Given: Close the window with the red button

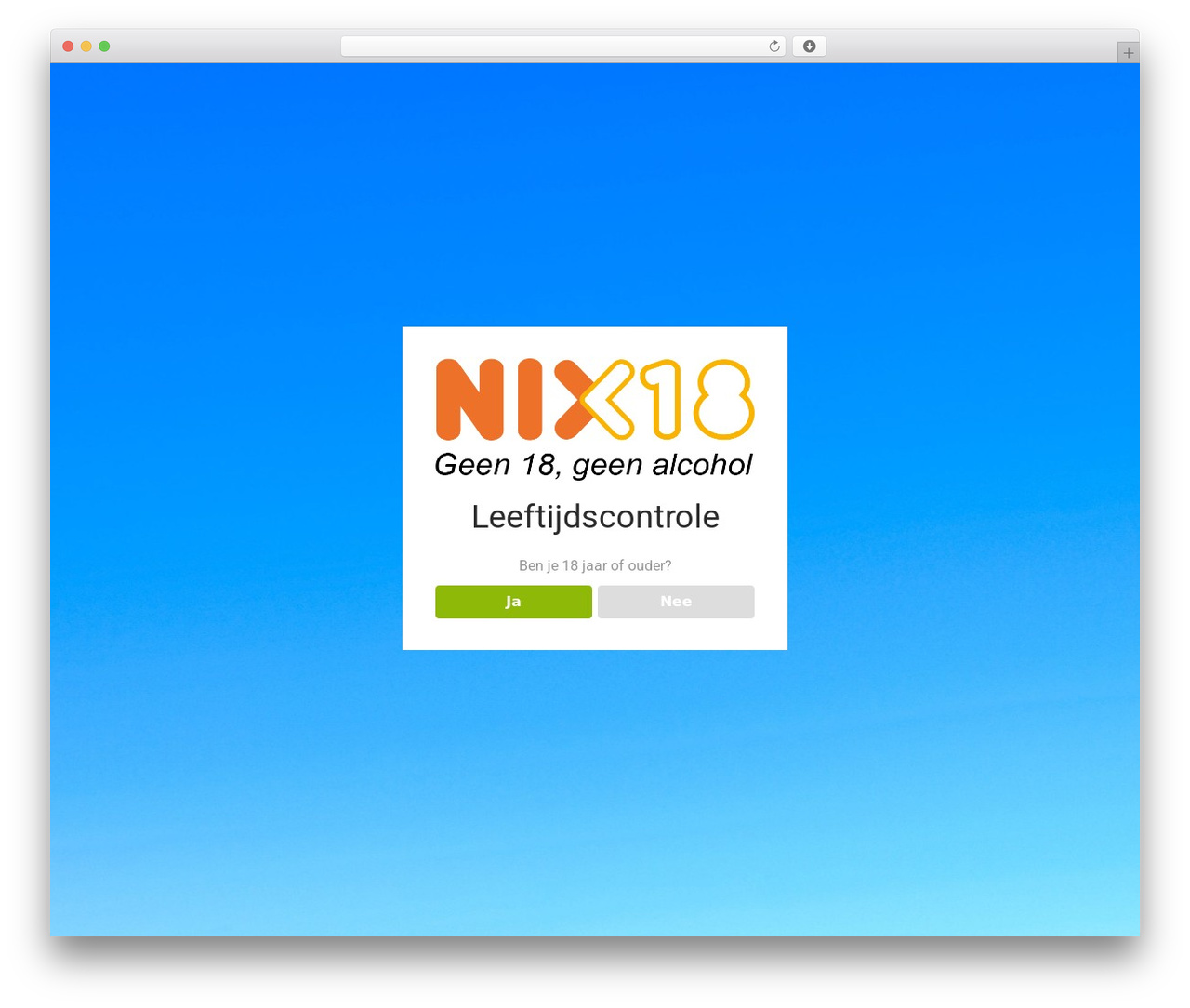Looking at the screenshot, I should 68,46.
